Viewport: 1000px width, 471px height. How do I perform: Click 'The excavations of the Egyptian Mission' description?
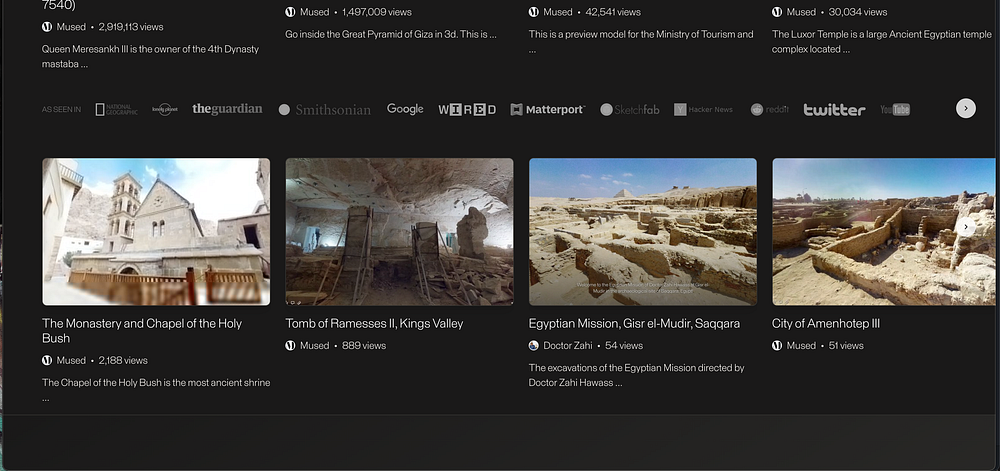point(636,375)
